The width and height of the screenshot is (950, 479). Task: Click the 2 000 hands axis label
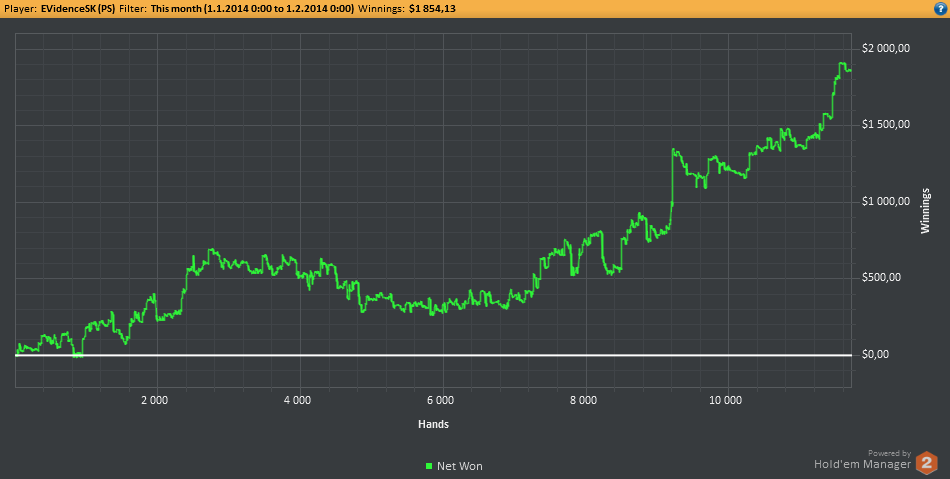click(154, 400)
